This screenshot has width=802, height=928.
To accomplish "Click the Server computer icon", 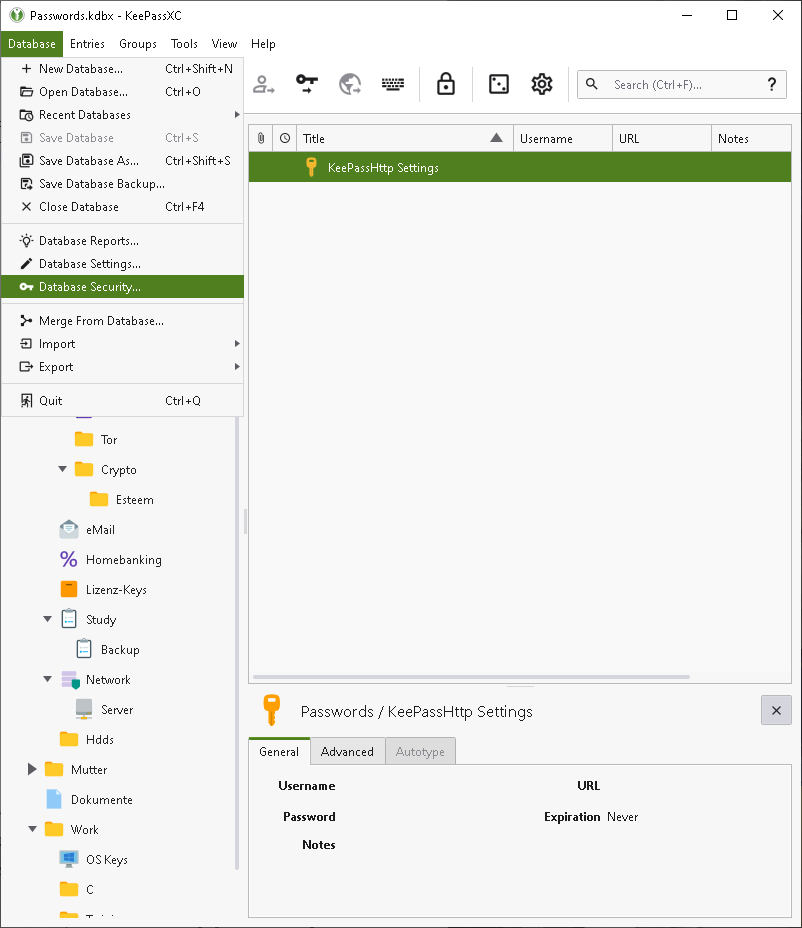I will [x=84, y=709].
